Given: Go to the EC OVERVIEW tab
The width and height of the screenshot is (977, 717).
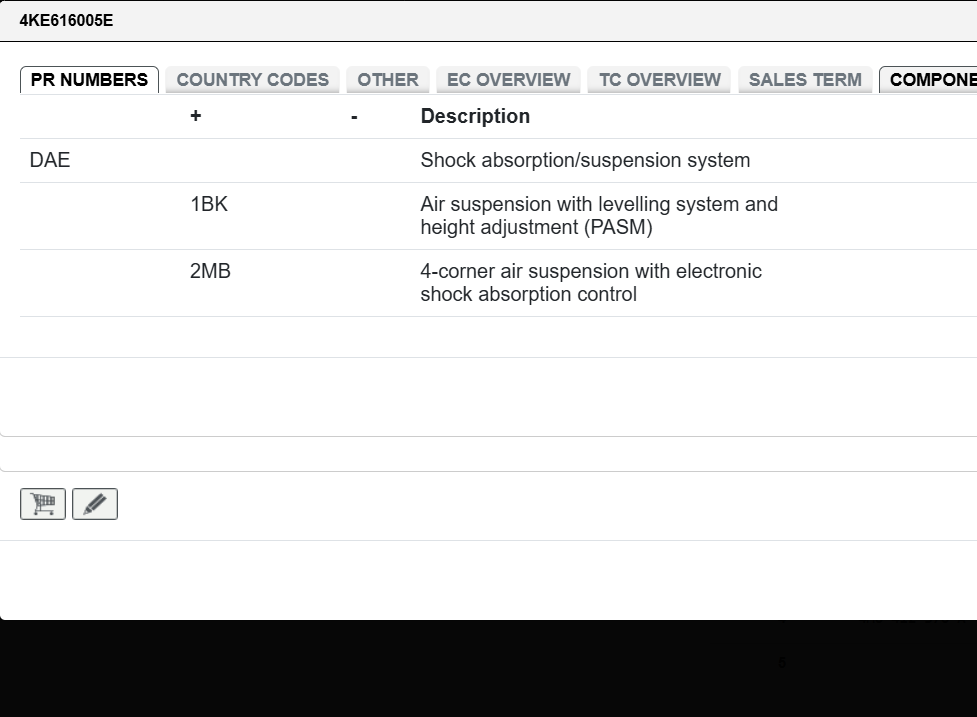Looking at the screenshot, I should coord(508,80).
